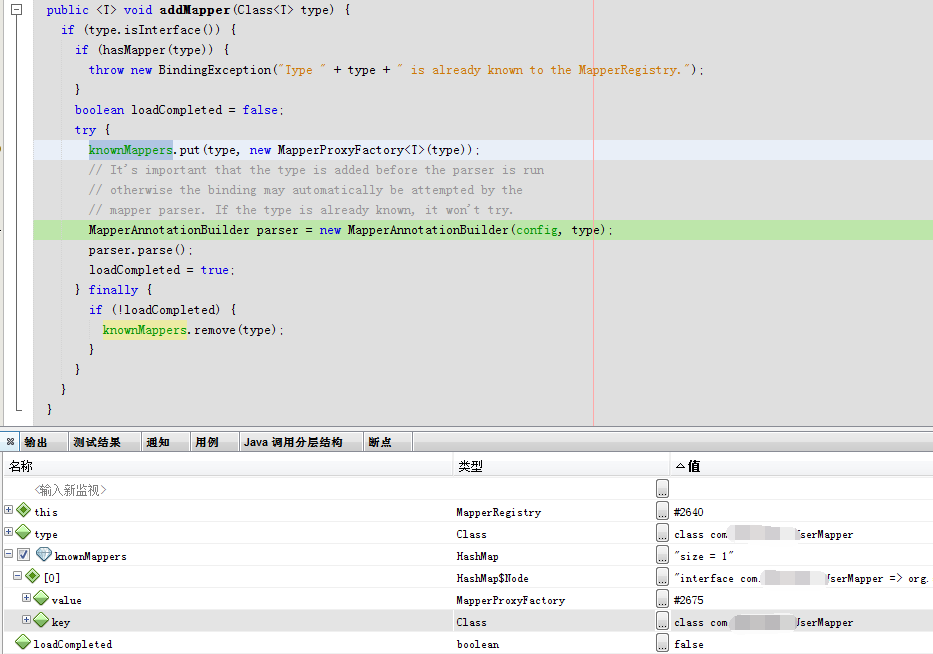Click the addMapper method name

coord(195,10)
